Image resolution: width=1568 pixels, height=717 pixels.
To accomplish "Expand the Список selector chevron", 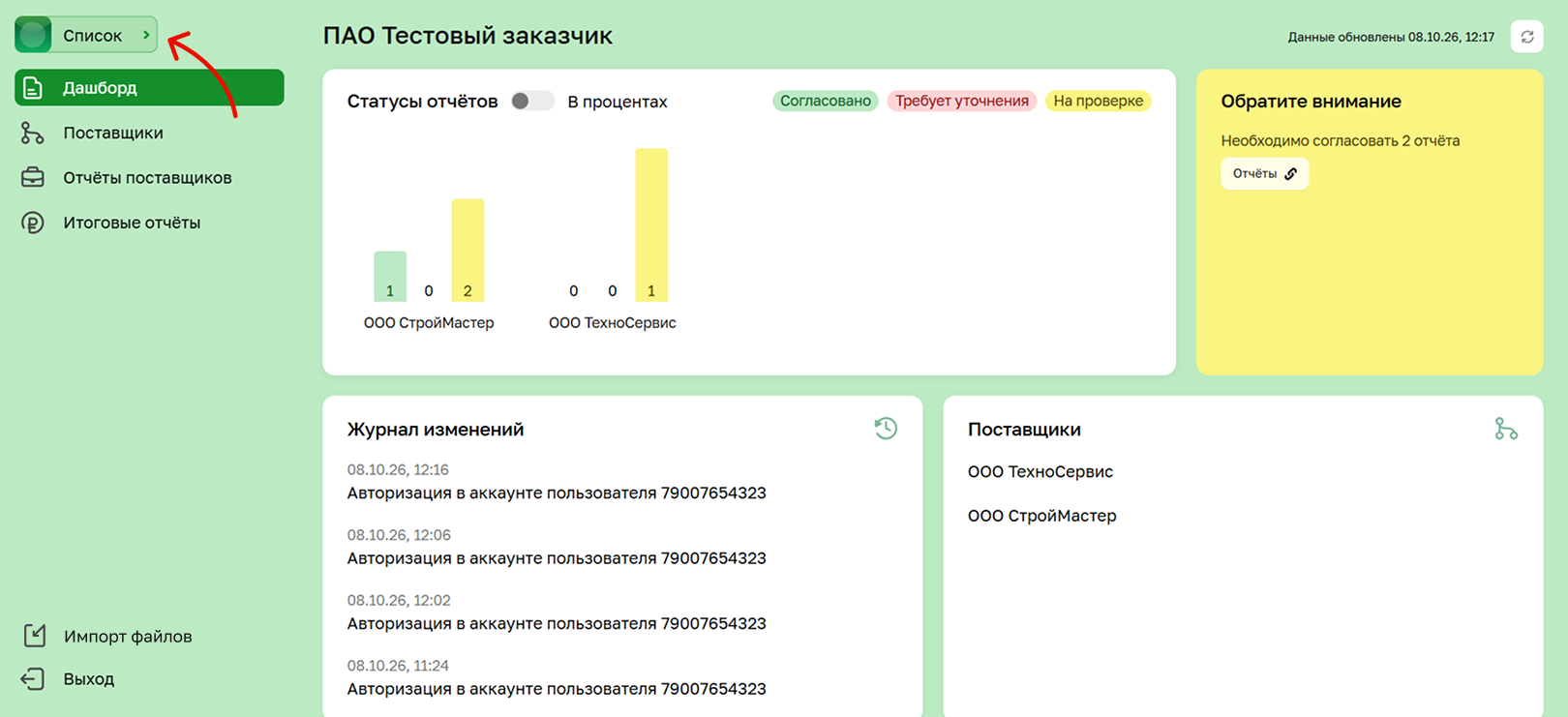I will tap(146, 35).
